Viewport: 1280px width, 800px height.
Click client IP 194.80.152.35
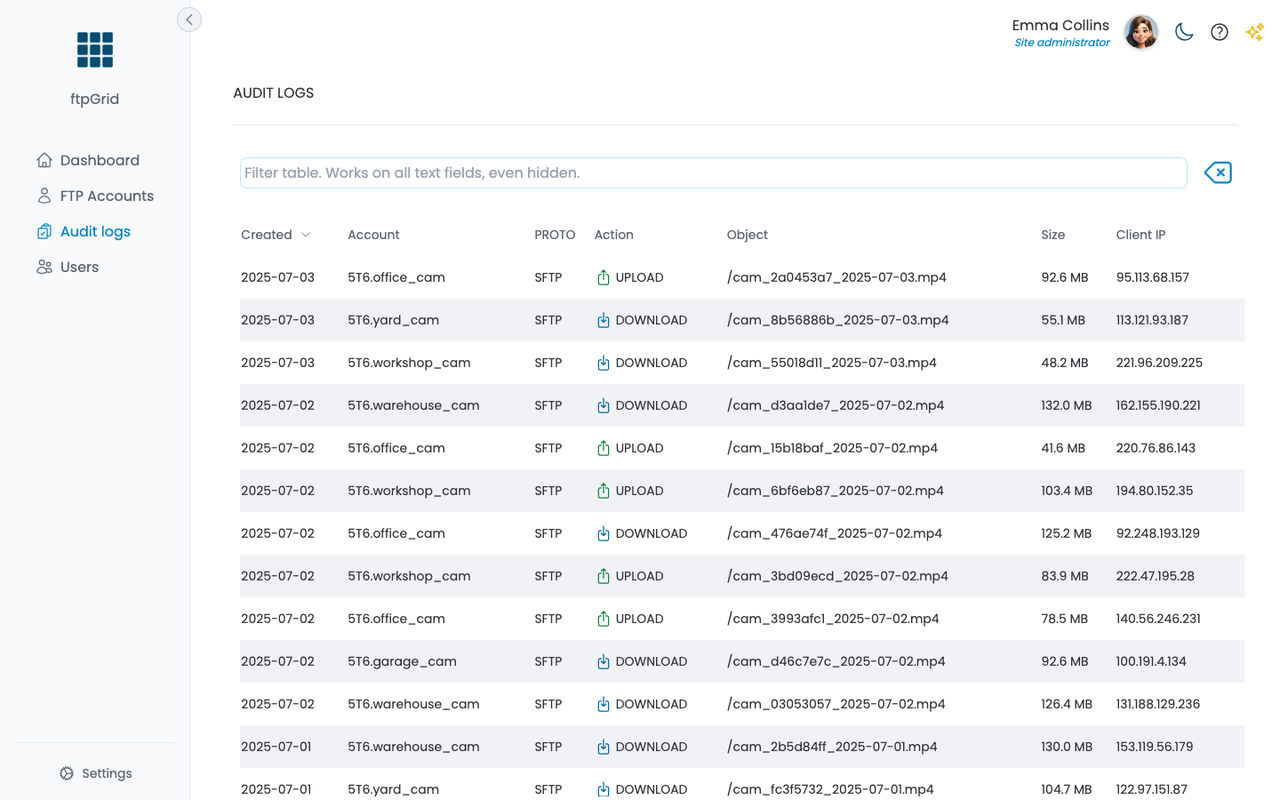click(x=1154, y=491)
